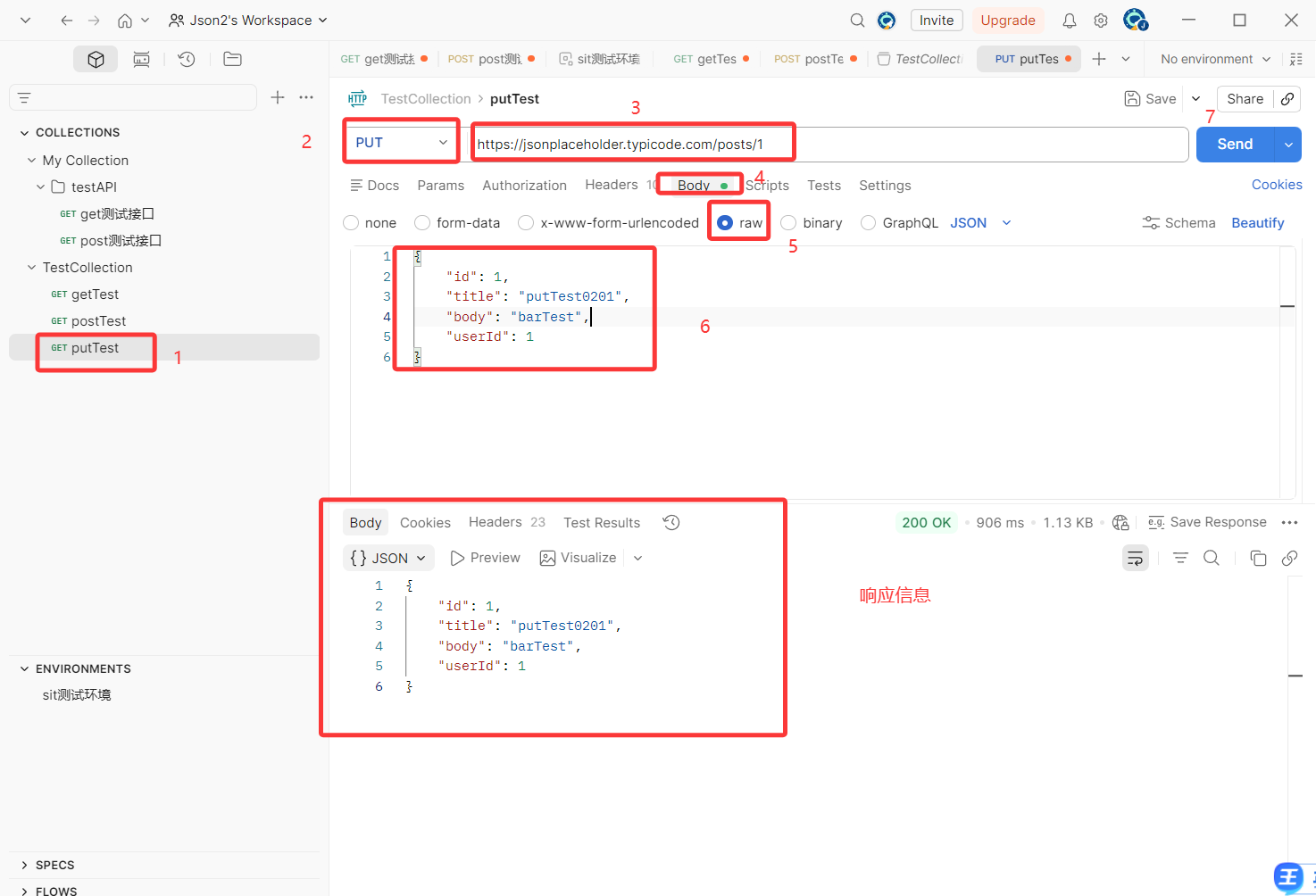Select the GraphQL body type
This screenshot has width=1316, height=896.
coord(868,222)
